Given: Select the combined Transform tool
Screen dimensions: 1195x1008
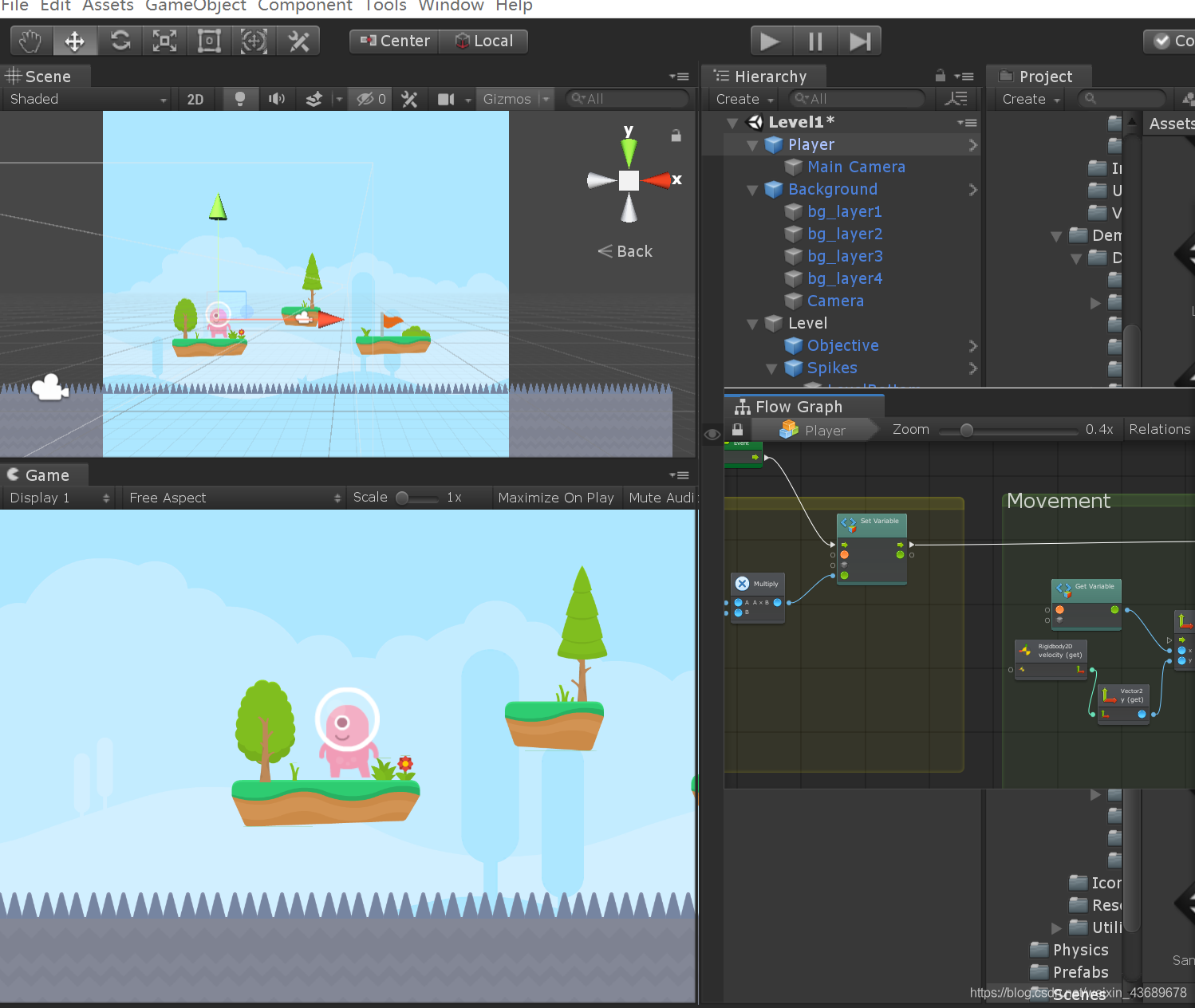Looking at the screenshot, I should 254,41.
